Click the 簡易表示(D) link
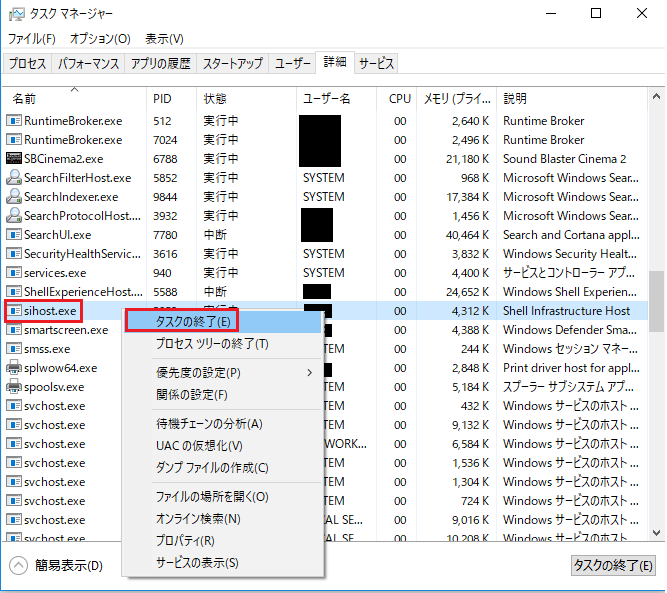The width and height of the screenshot is (667, 593). [x=69, y=566]
